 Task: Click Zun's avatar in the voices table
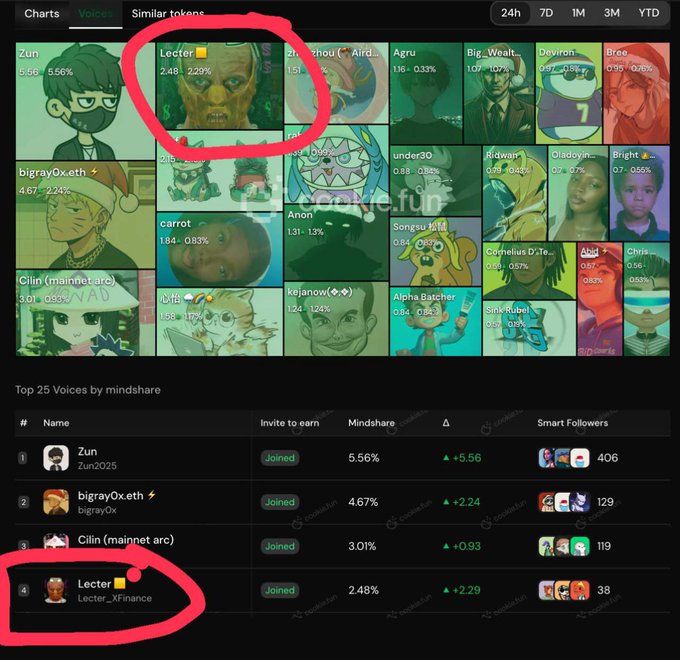(56, 457)
